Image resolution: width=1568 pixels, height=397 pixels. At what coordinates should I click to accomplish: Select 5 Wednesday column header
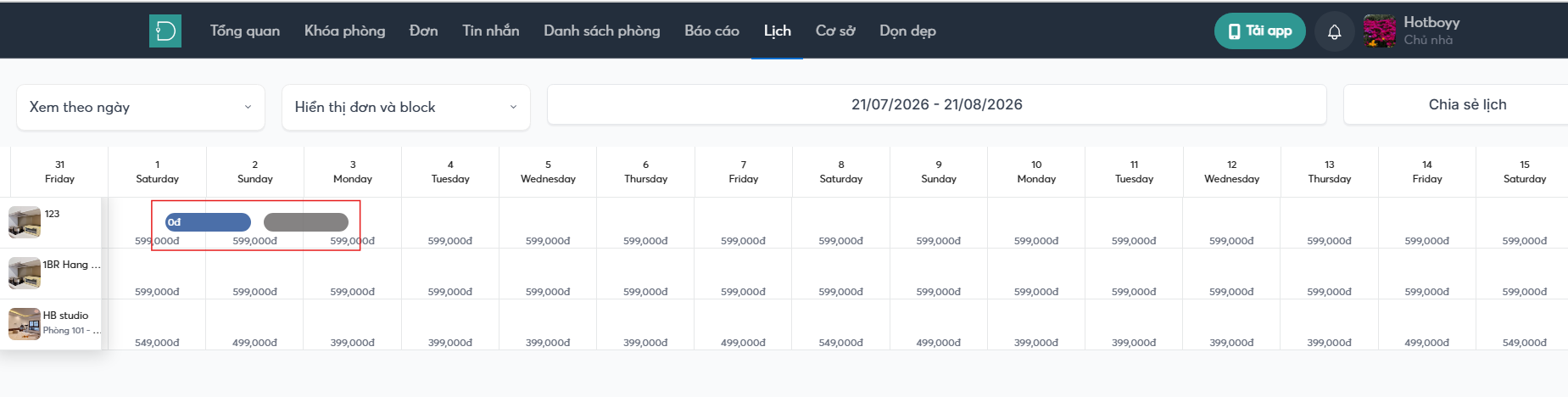(548, 171)
